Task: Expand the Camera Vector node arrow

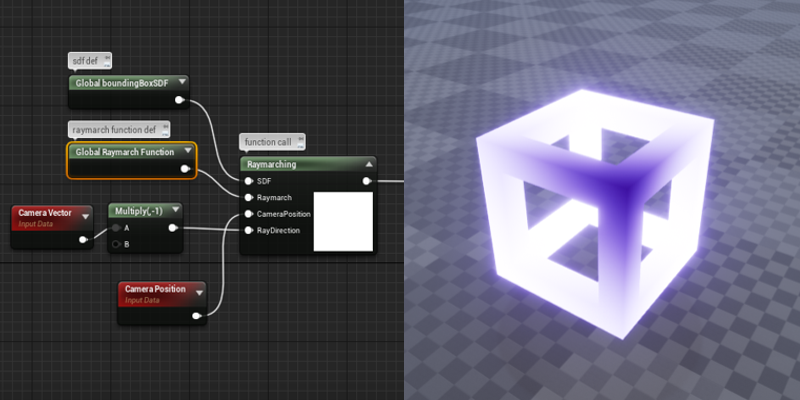Action: (x=85, y=216)
